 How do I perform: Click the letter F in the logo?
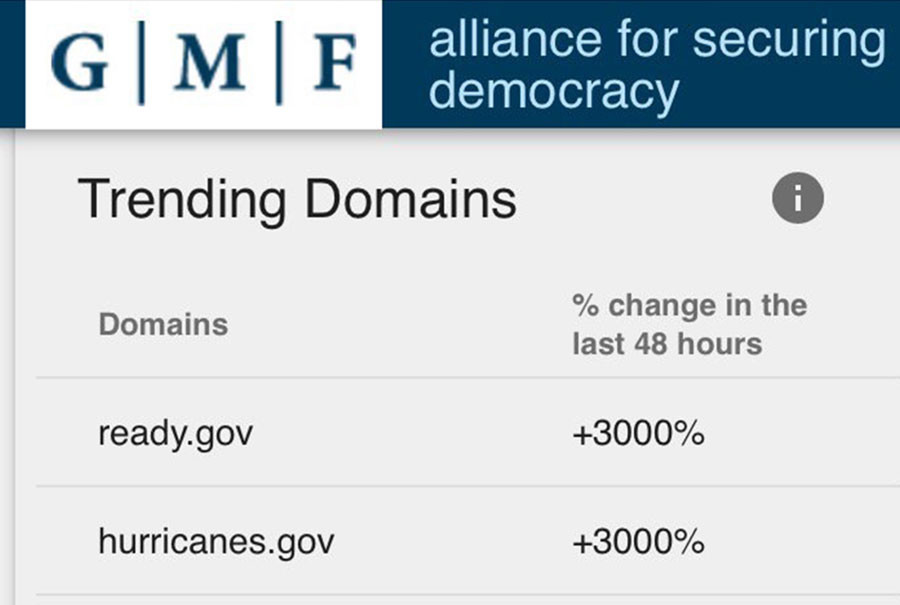335,63
